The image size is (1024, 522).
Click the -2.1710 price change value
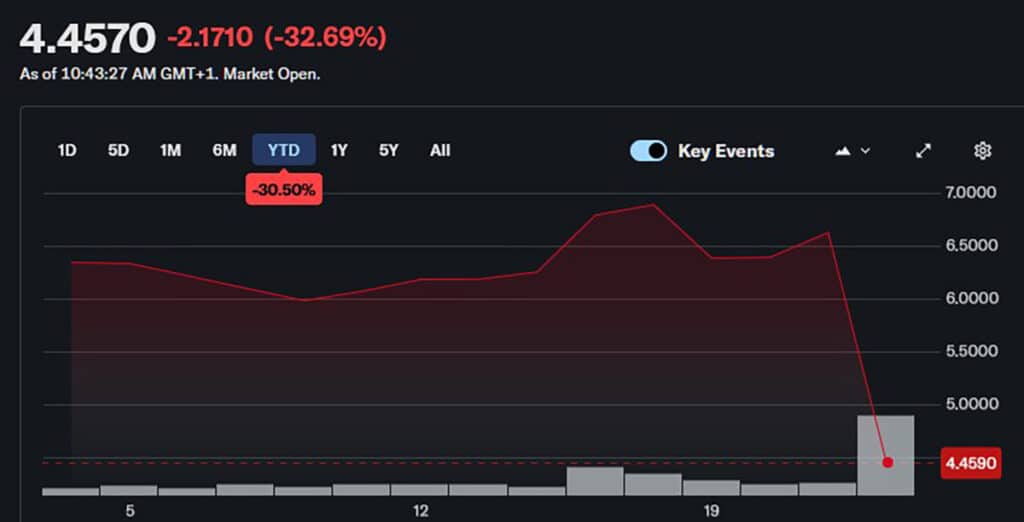[x=210, y=38]
